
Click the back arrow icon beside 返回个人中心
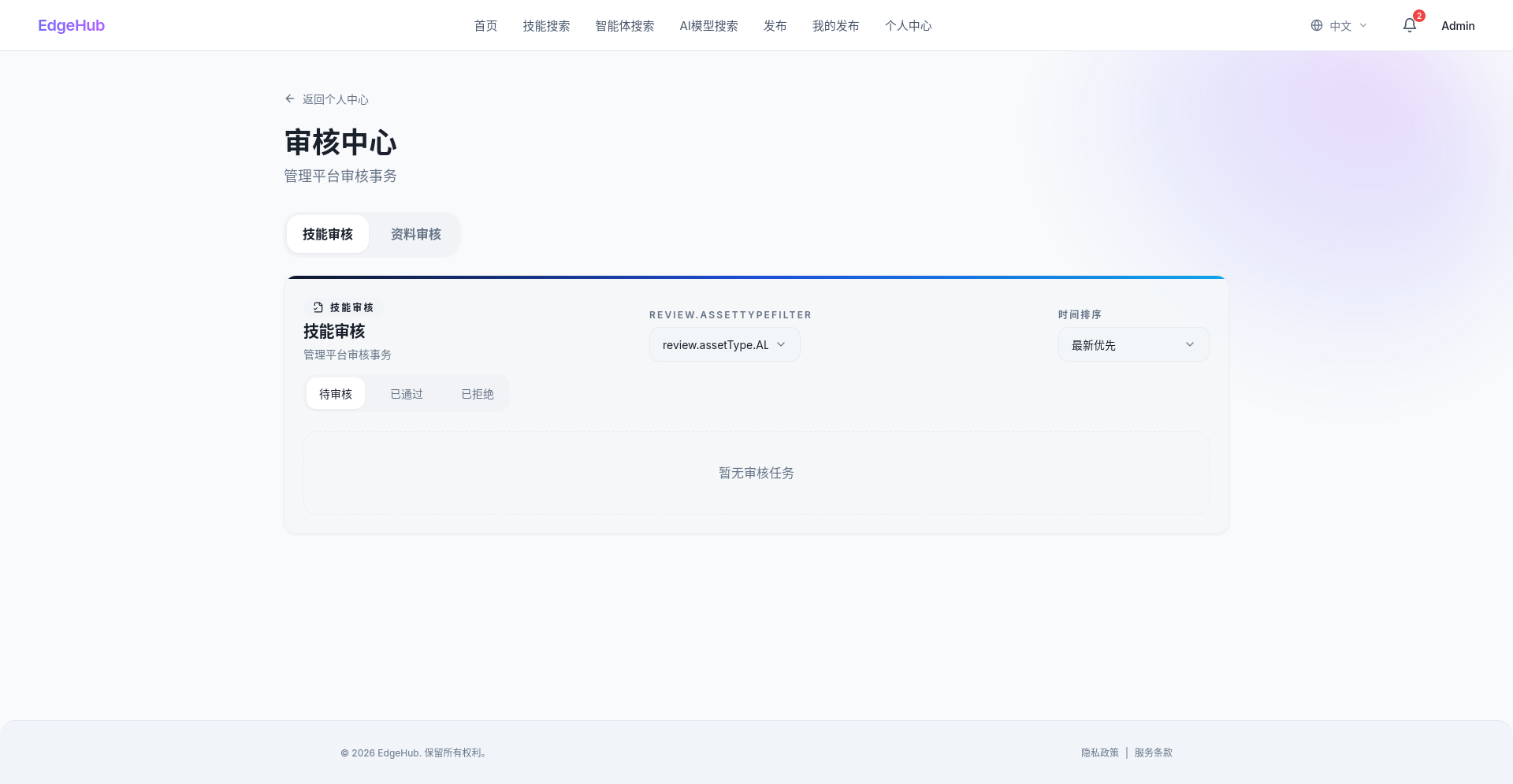[x=290, y=98]
